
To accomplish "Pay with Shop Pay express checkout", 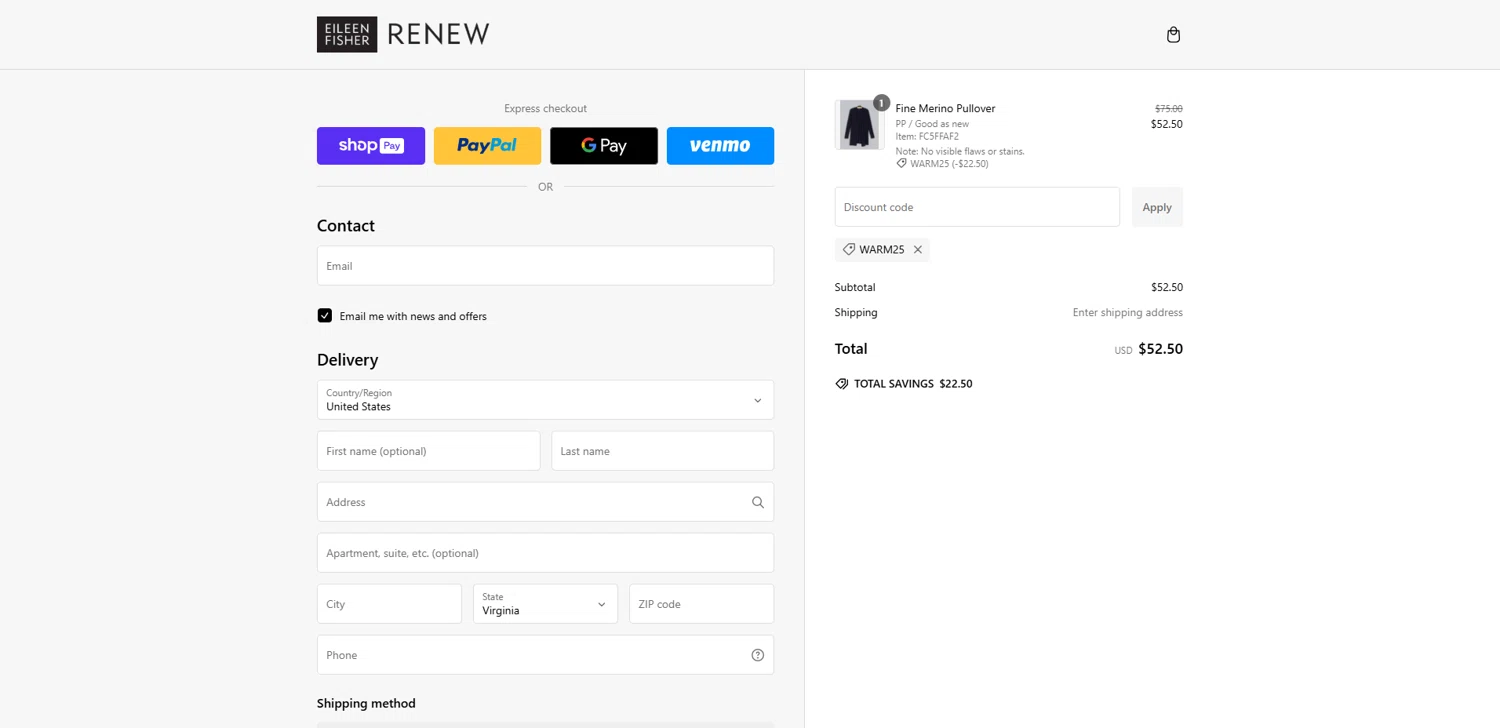I will pyautogui.click(x=371, y=146).
